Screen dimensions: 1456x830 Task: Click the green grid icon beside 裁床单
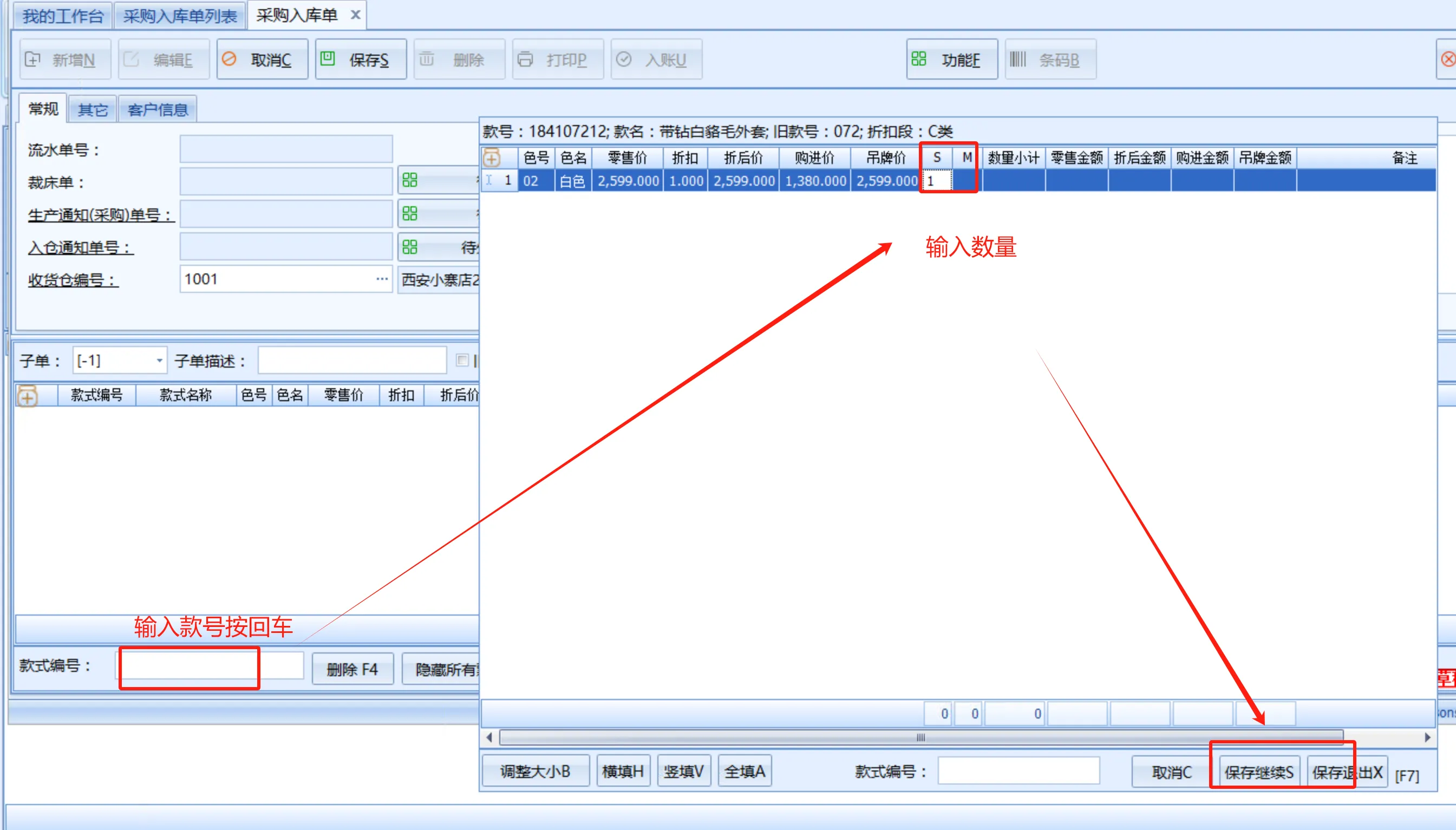[x=410, y=181]
